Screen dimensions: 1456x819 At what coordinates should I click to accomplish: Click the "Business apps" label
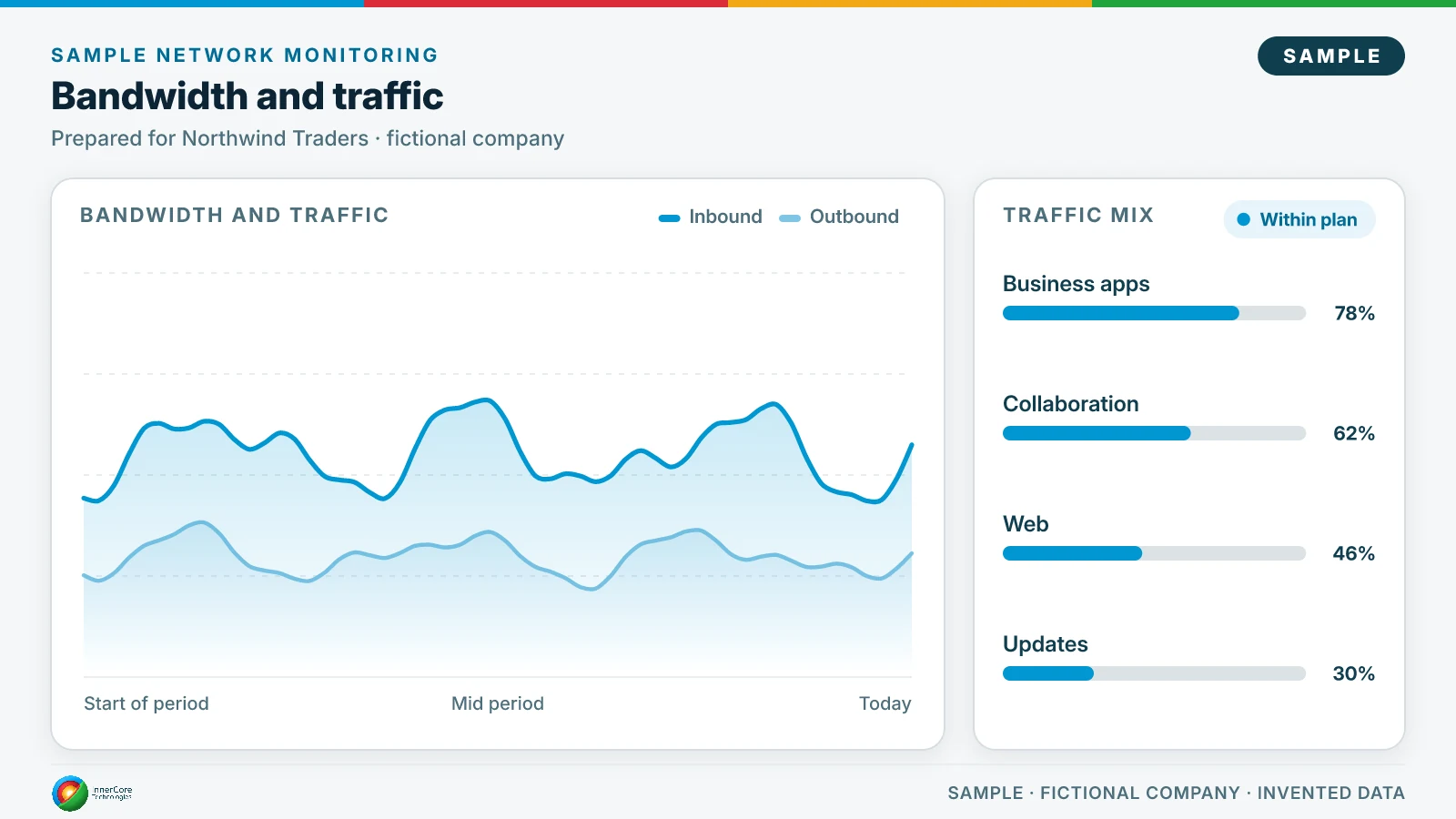(1077, 284)
